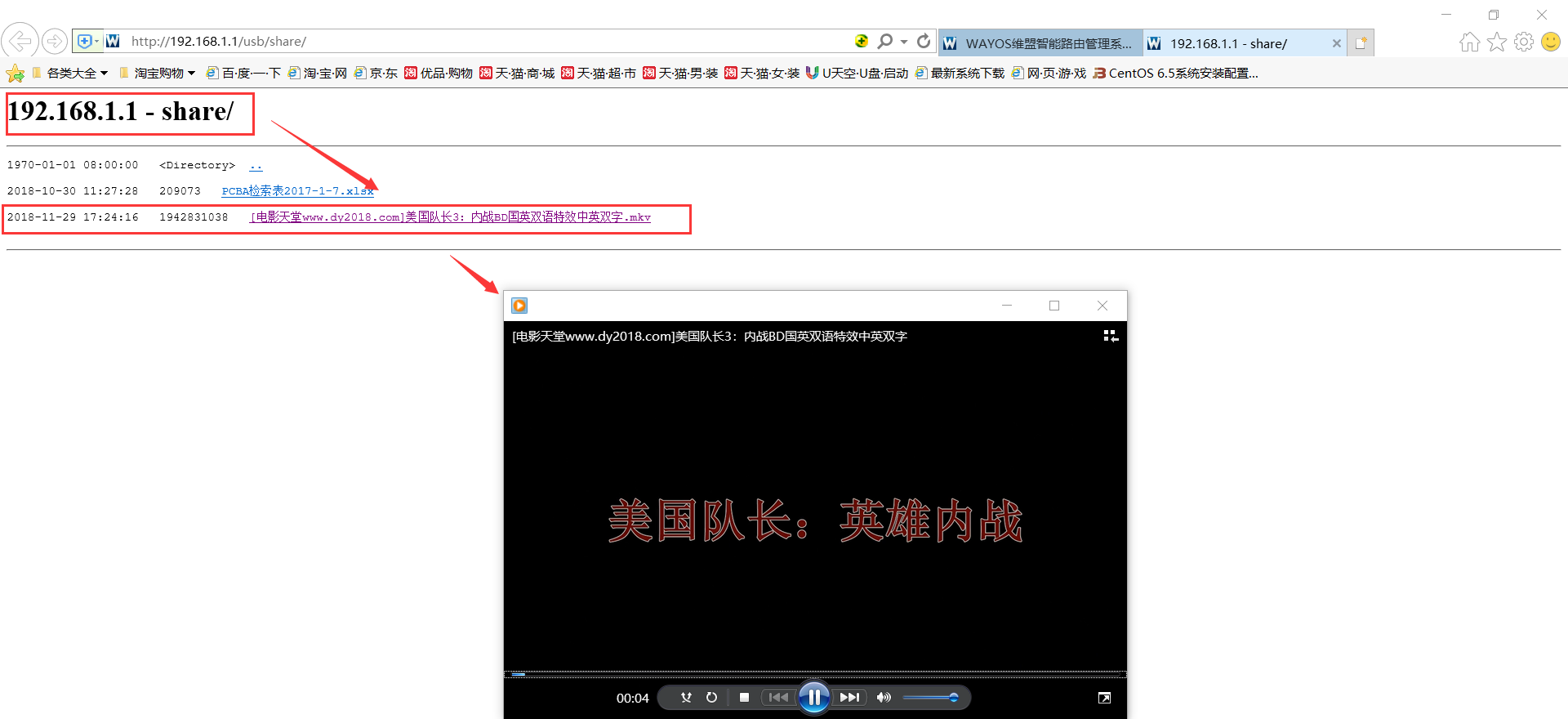Screen dimensions: 1568x719
Task: Enter full screen via bottom-right player icon
Action: [x=1104, y=698]
